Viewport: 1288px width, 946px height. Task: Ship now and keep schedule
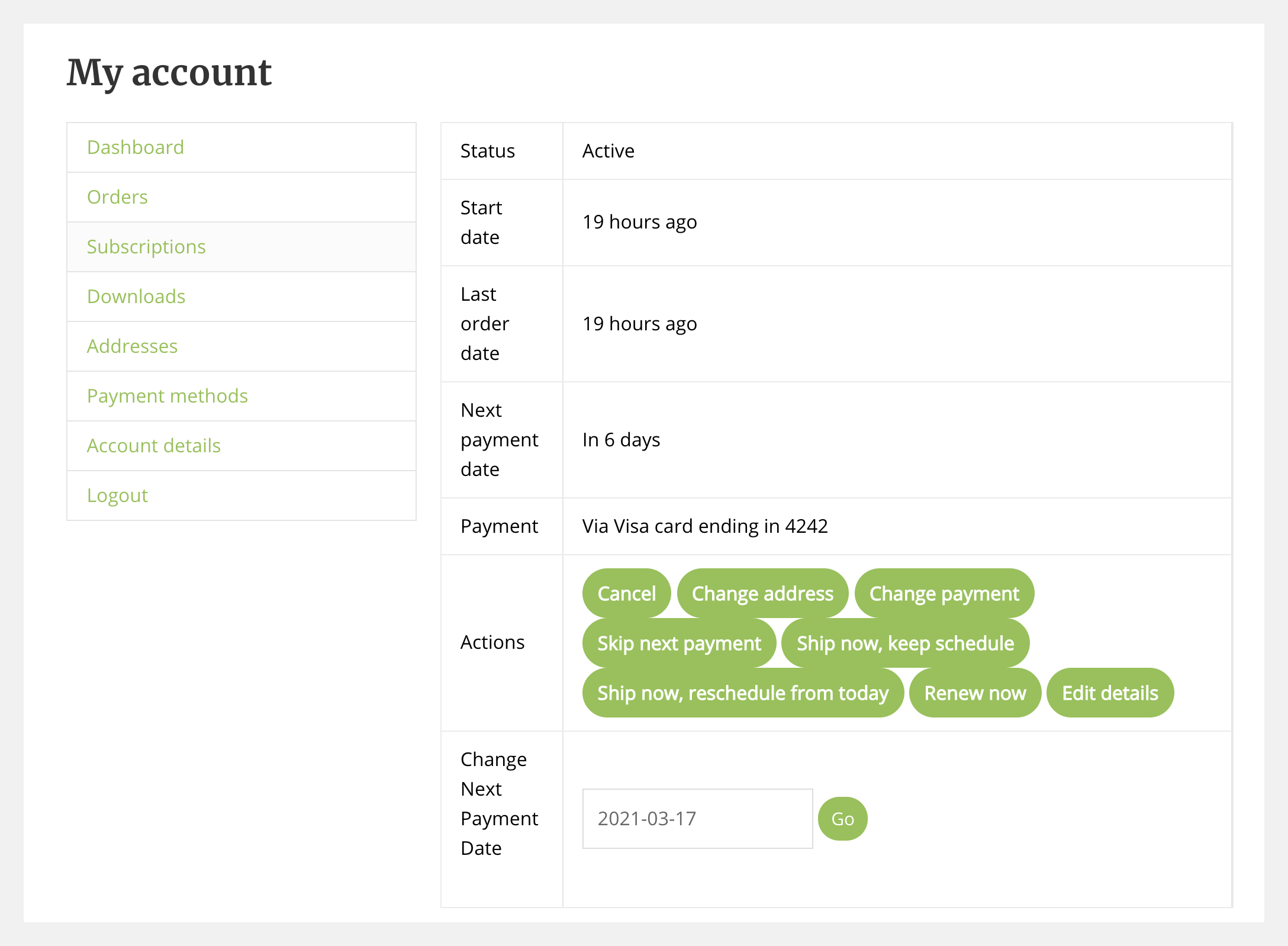click(x=905, y=643)
